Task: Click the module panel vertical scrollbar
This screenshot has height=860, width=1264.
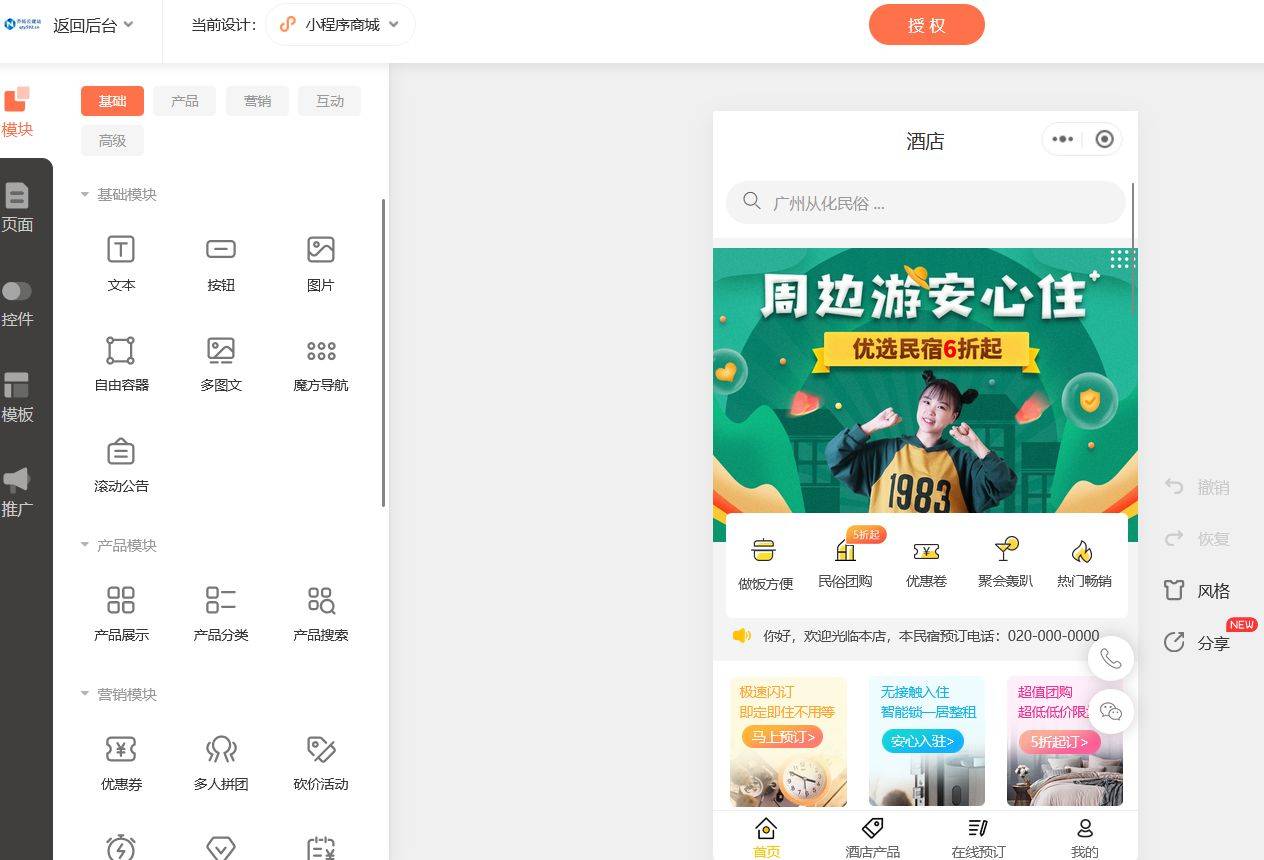Action: 384,350
